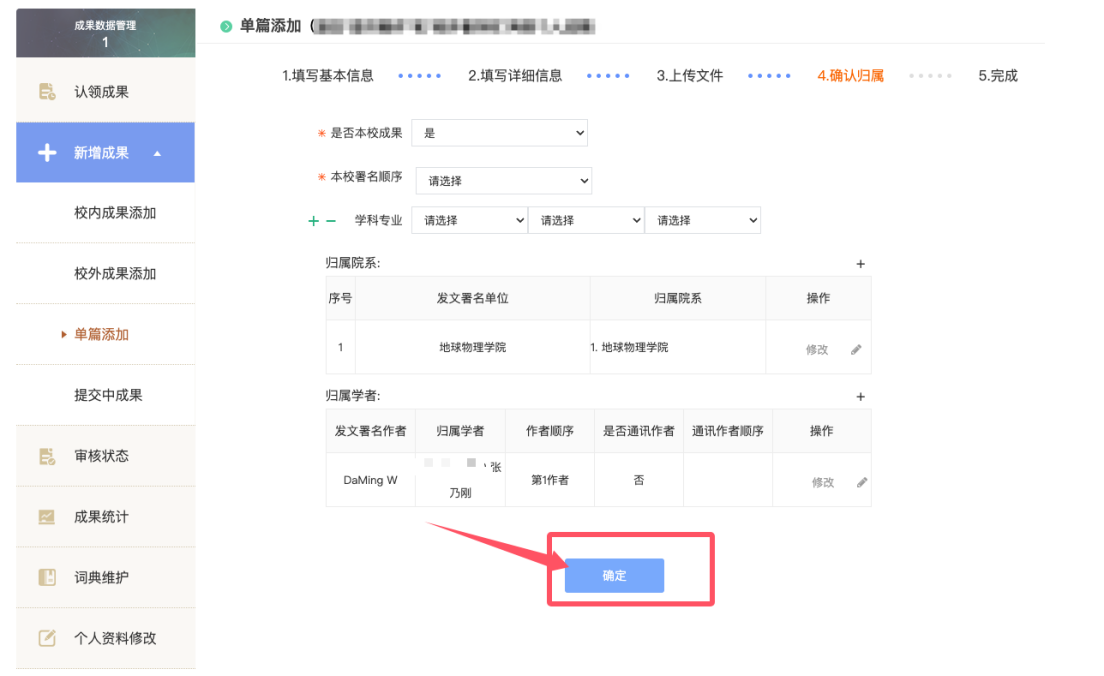Viewport: 1104px width, 676px height.
Task: Click the 发文署名单位 column header
Action: (x=472, y=298)
